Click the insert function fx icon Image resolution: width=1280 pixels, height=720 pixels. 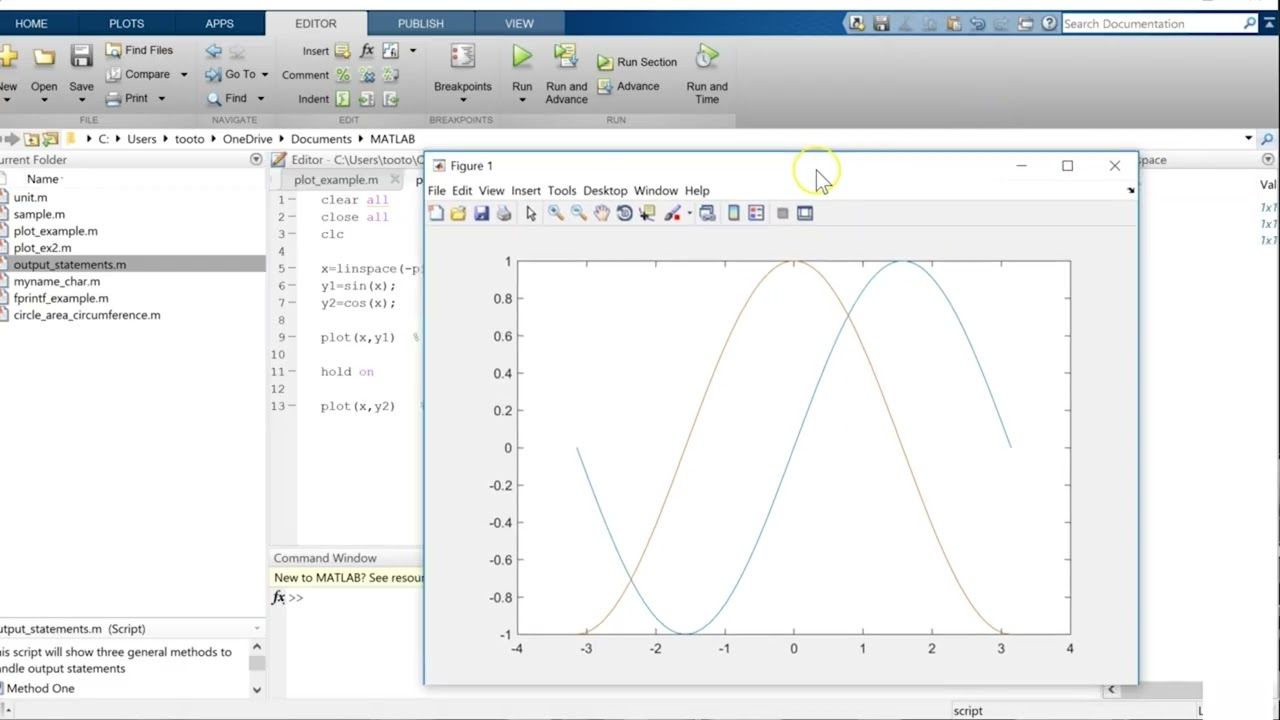(367, 50)
